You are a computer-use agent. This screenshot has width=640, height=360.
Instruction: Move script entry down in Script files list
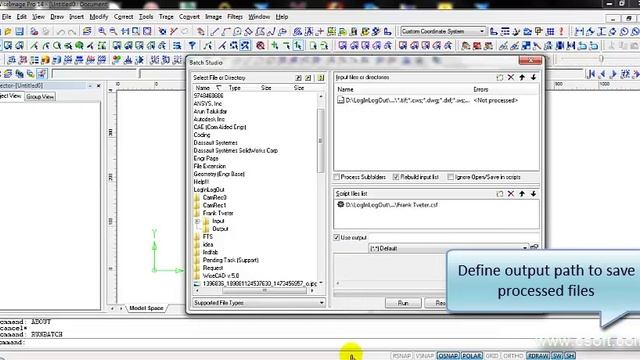click(x=533, y=194)
